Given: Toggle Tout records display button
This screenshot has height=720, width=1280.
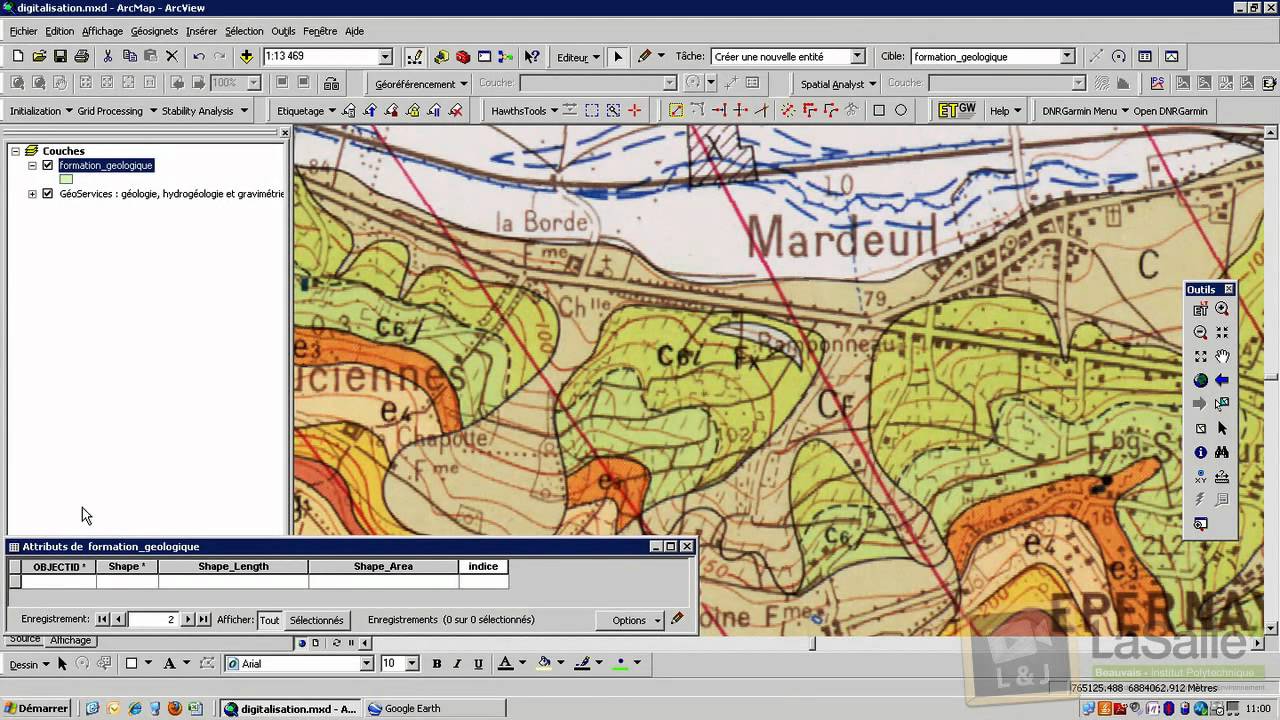Looking at the screenshot, I should (x=270, y=620).
